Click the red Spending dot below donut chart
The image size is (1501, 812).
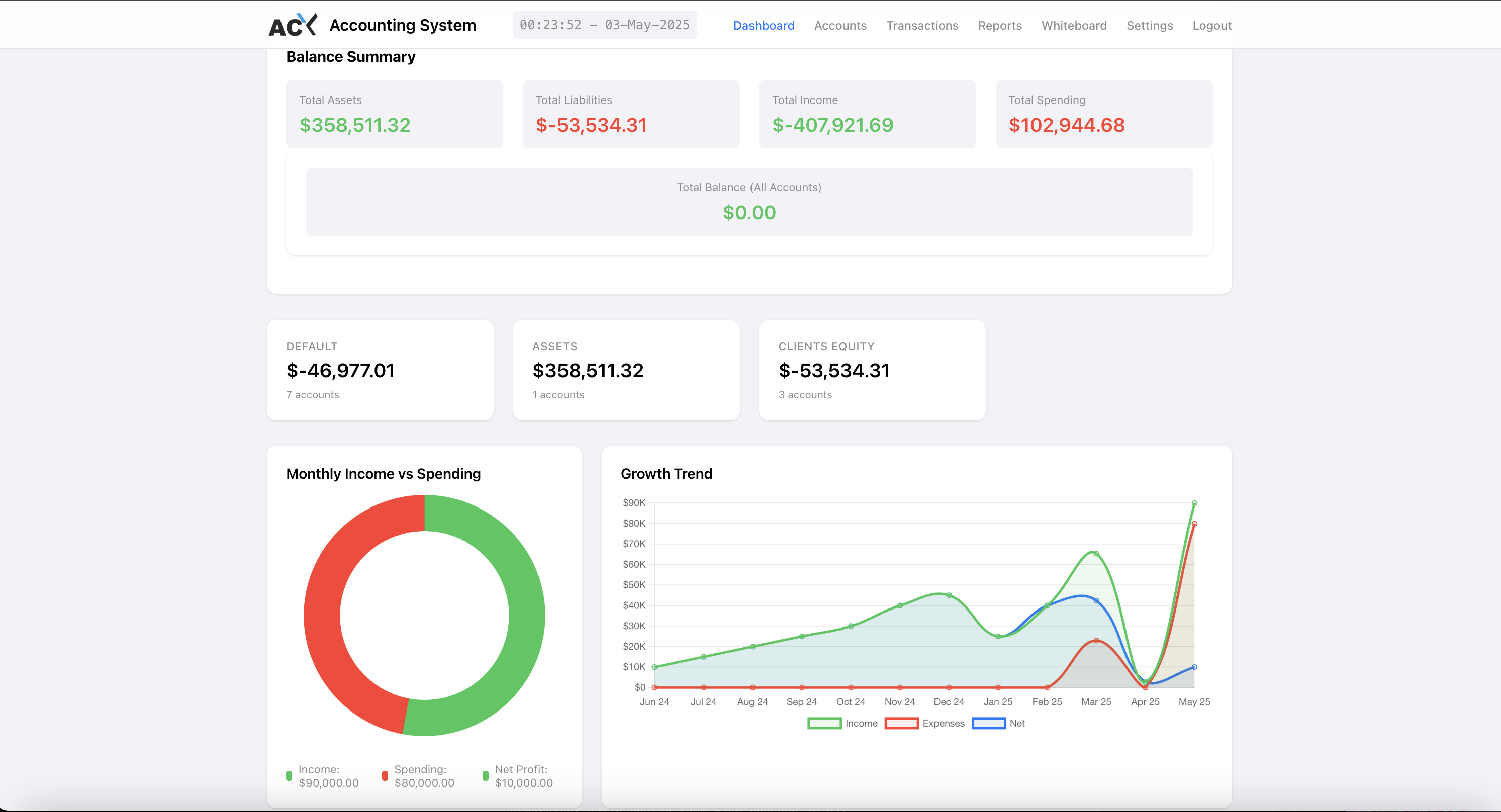pyautogui.click(x=384, y=776)
